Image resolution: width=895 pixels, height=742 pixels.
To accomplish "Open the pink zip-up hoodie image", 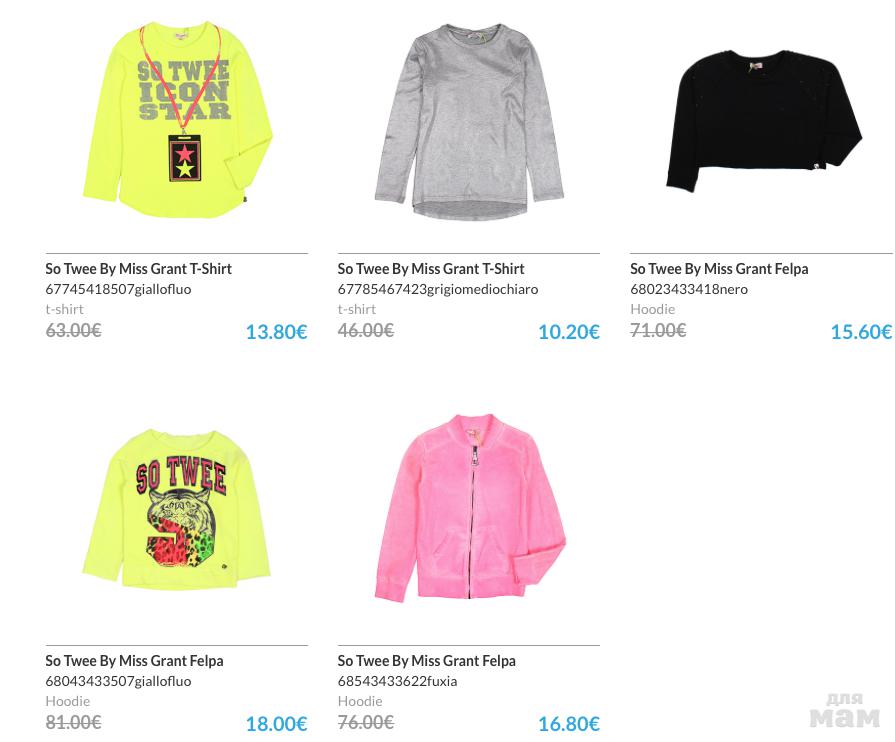I will (x=469, y=508).
